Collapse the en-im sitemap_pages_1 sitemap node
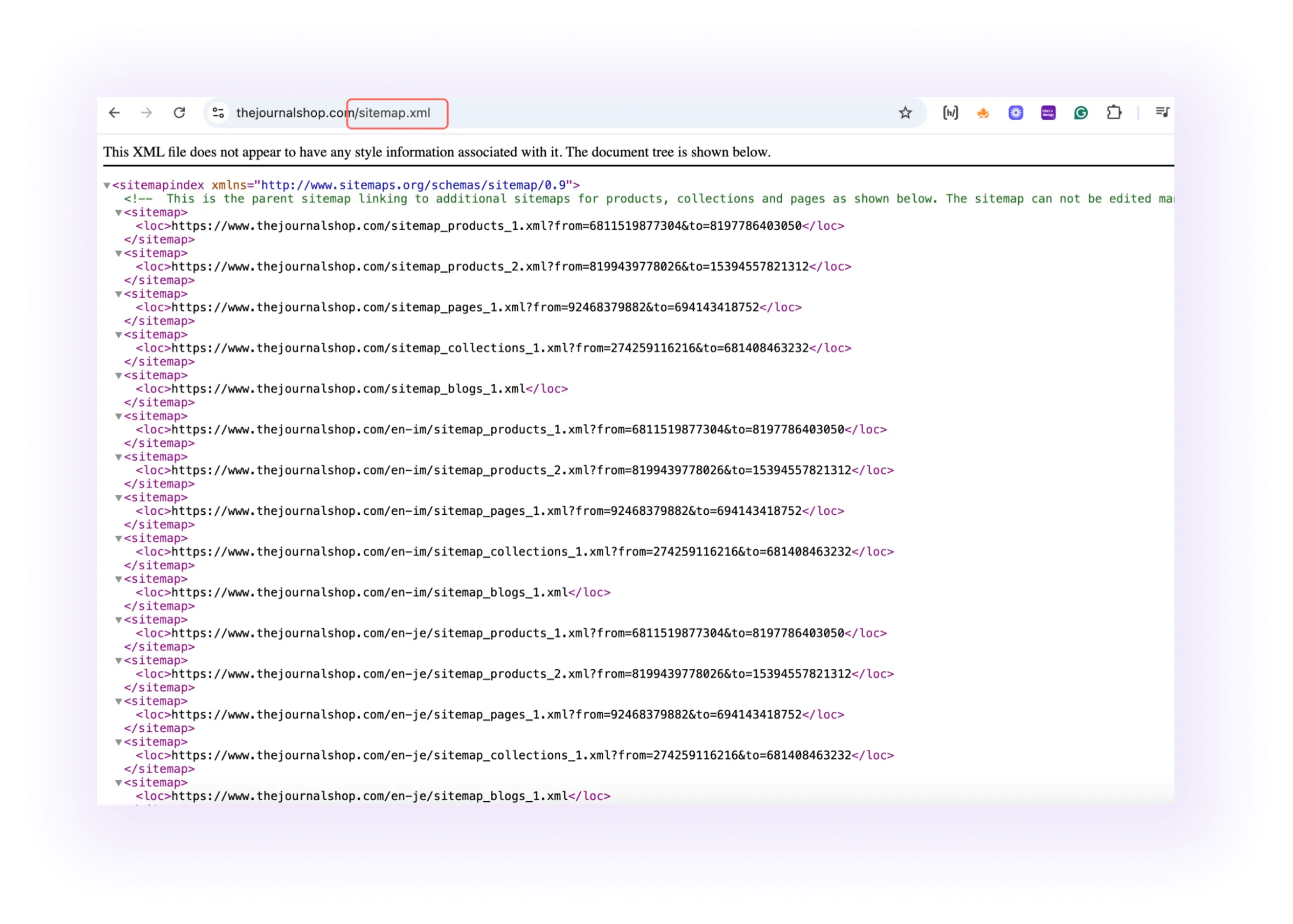The image size is (1293, 924). pos(119,498)
